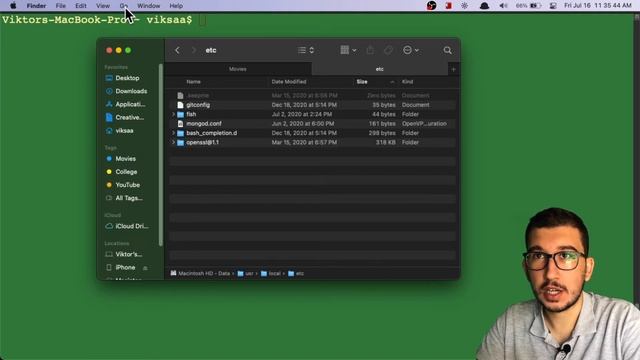640x360 pixels.
Task: Select the bash_completion.d folder icon
Action: 180,133
